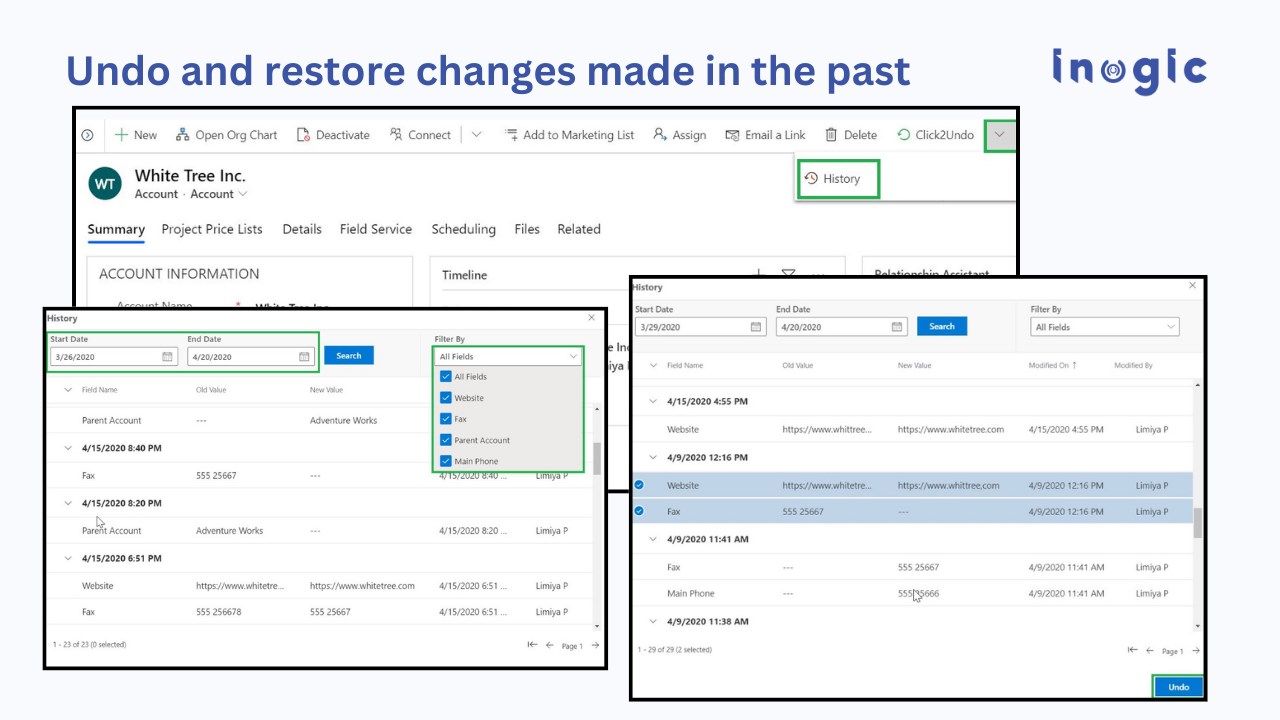
Task: Open Start Date calendar in right History dialog
Action: 756,327
